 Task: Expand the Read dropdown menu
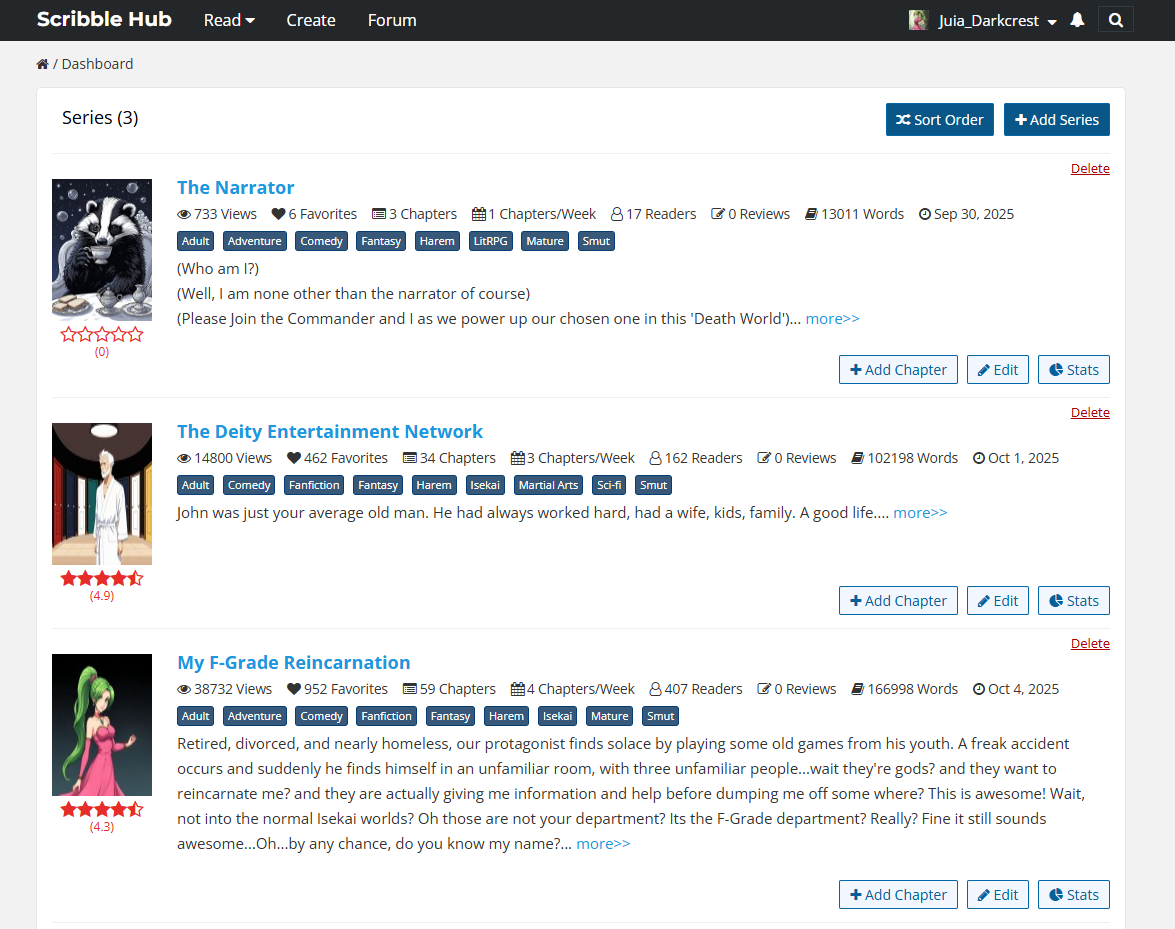coord(229,20)
